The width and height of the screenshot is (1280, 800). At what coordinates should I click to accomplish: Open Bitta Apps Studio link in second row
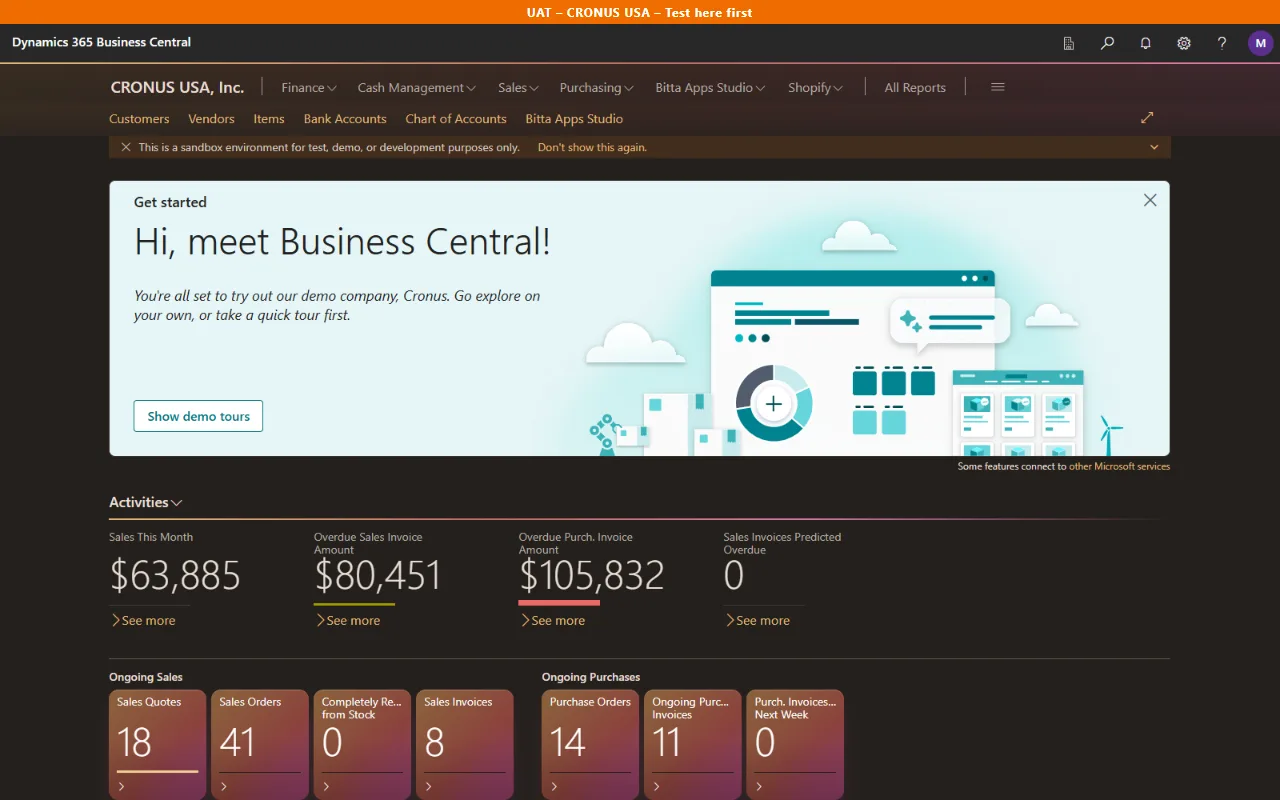coord(574,118)
